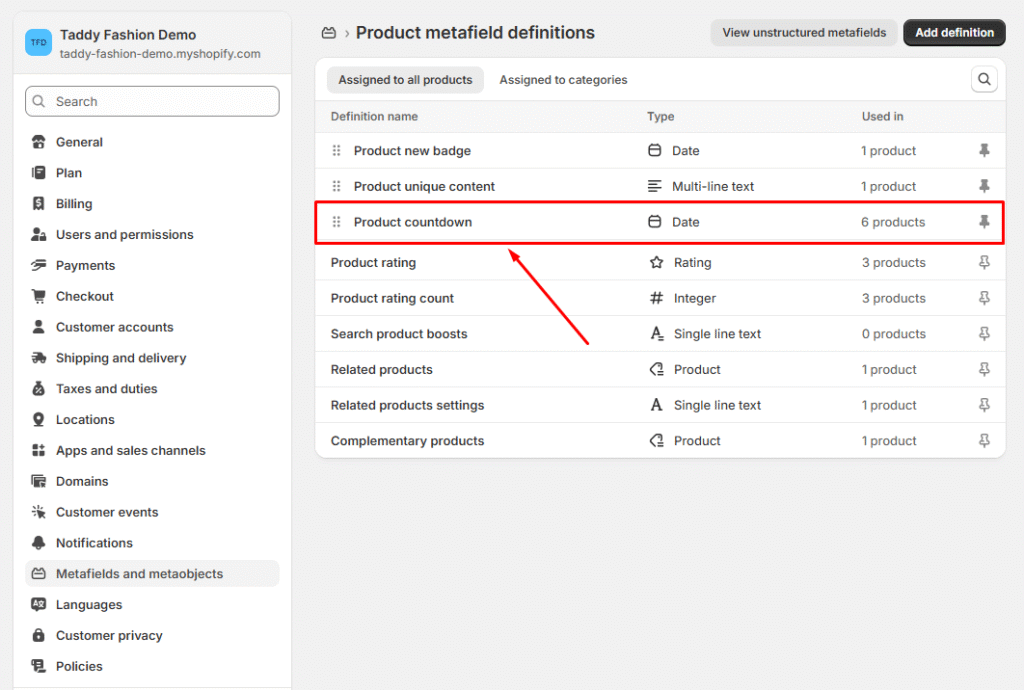Switch to Assigned to categories tab
Viewport: 1024px width, 690px height.
click(x=563, y=80)
